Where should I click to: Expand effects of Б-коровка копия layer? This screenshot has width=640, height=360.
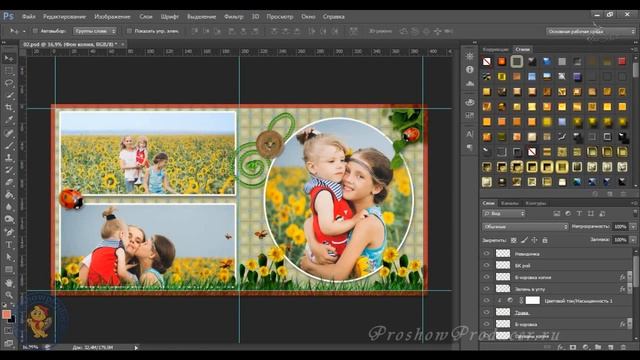pyautogui.click(x=629, y=277)
